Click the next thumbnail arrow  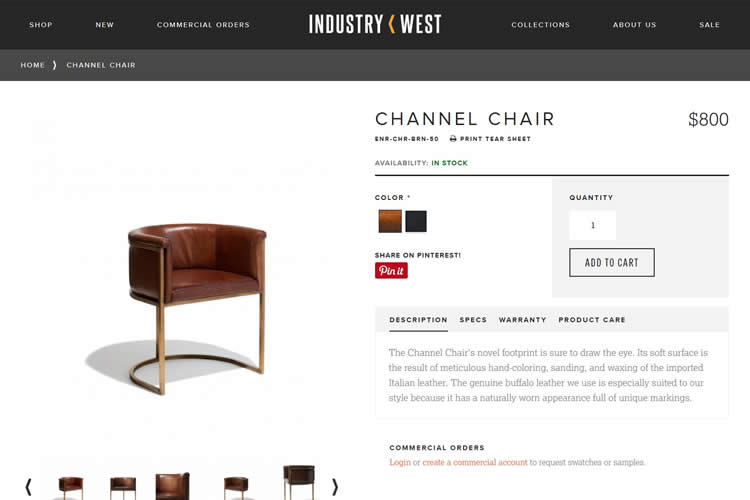coord(334,487)
